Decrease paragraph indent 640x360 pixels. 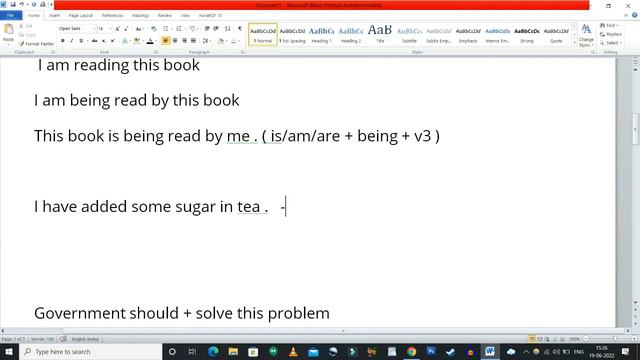tap(207, 29)
